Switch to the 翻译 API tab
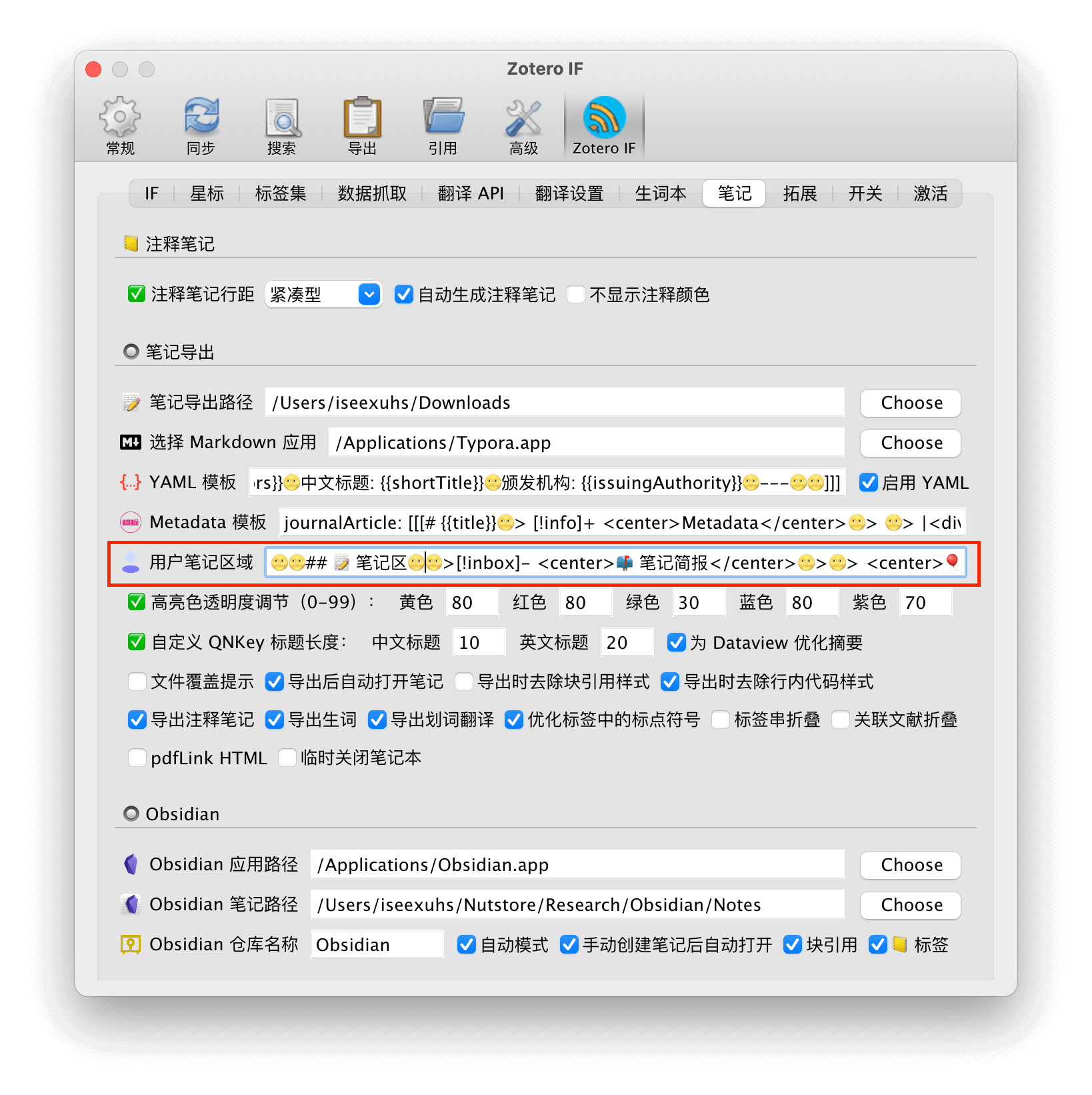Screen dimensions: 1092x1095 pos(471,193)
